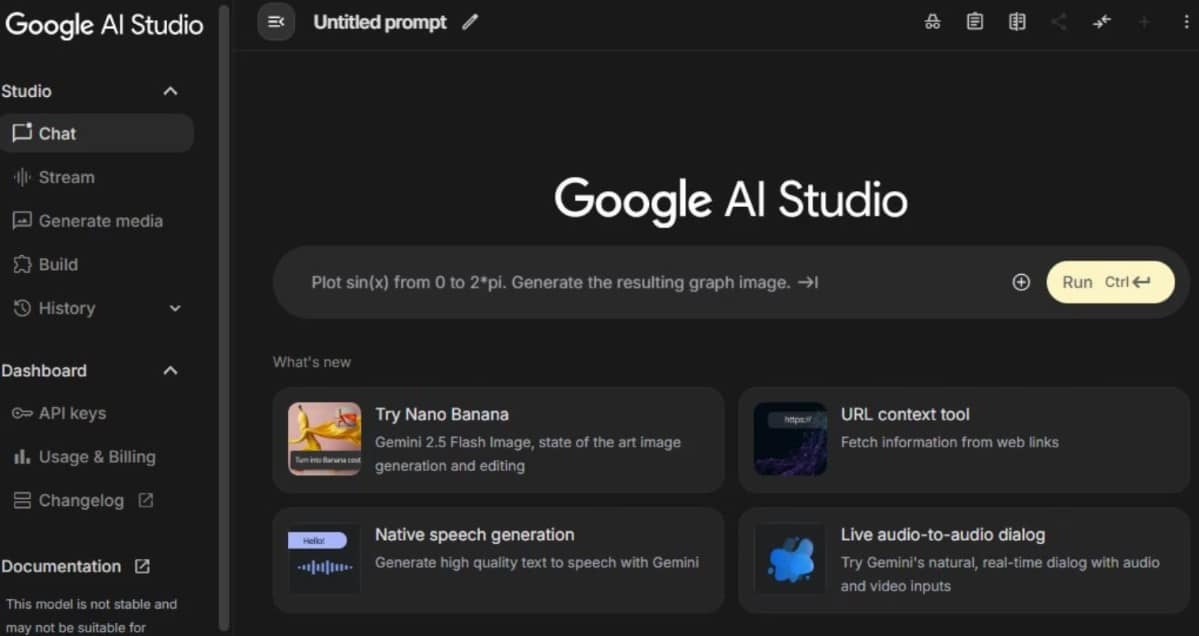Collapse the left sidebar

pos(276,21)
